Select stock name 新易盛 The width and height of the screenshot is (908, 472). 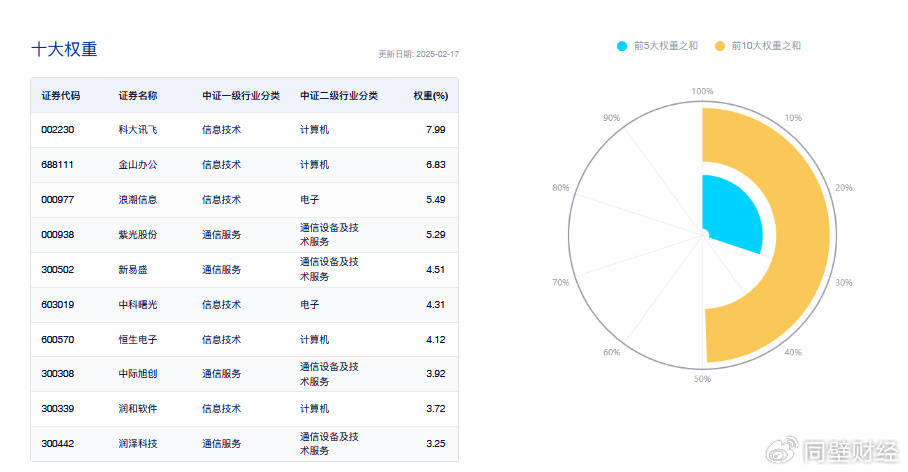click(133, 269)
